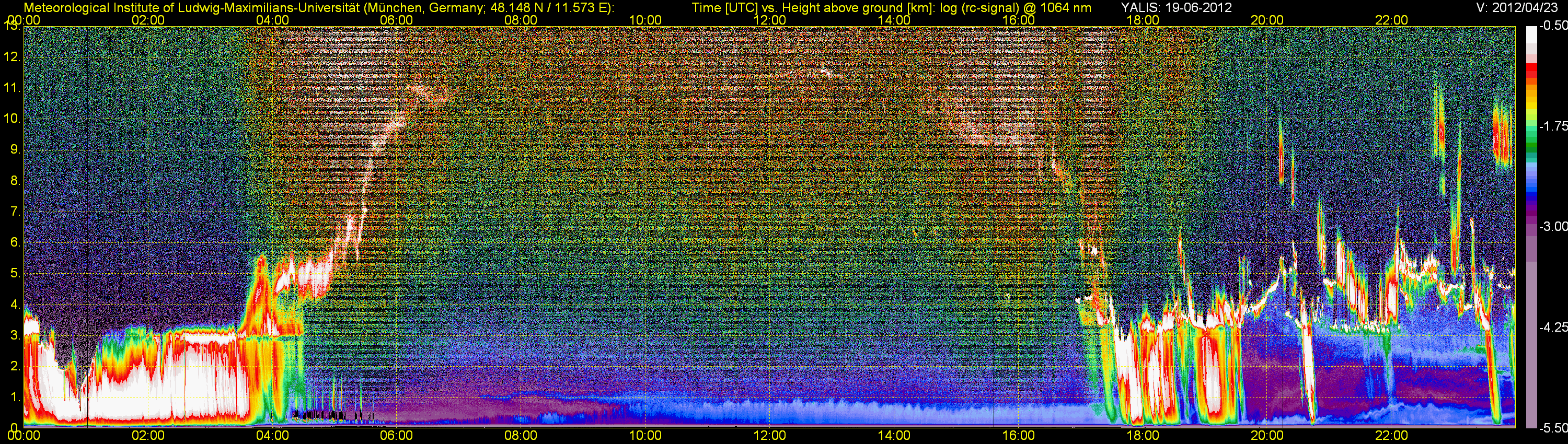The image size is (1568, 444).
Task: Click the 20:00 label on the top time axis
Action: 1267,20
